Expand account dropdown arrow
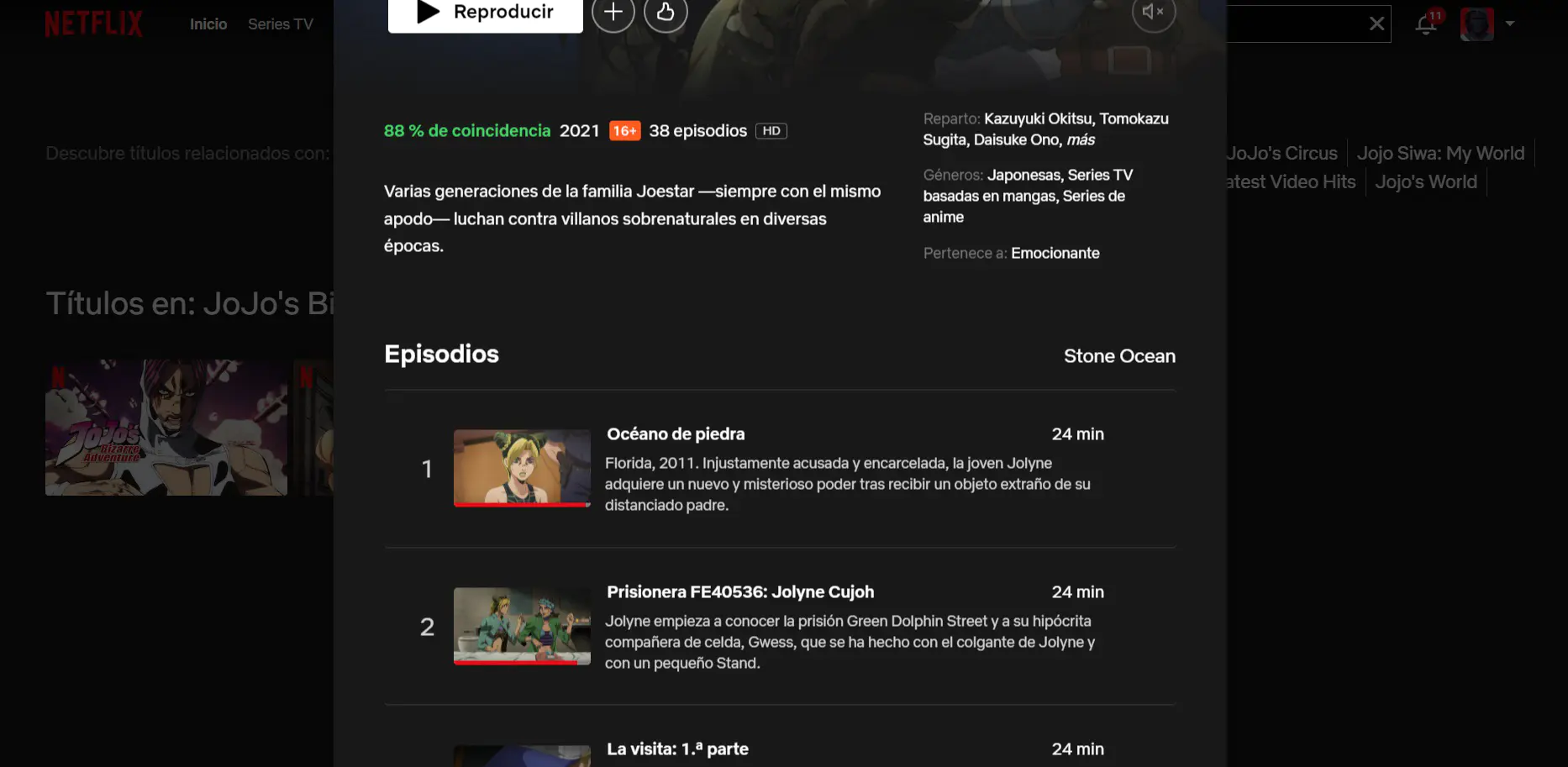 pyautogui.click(x=1510, y=24)
